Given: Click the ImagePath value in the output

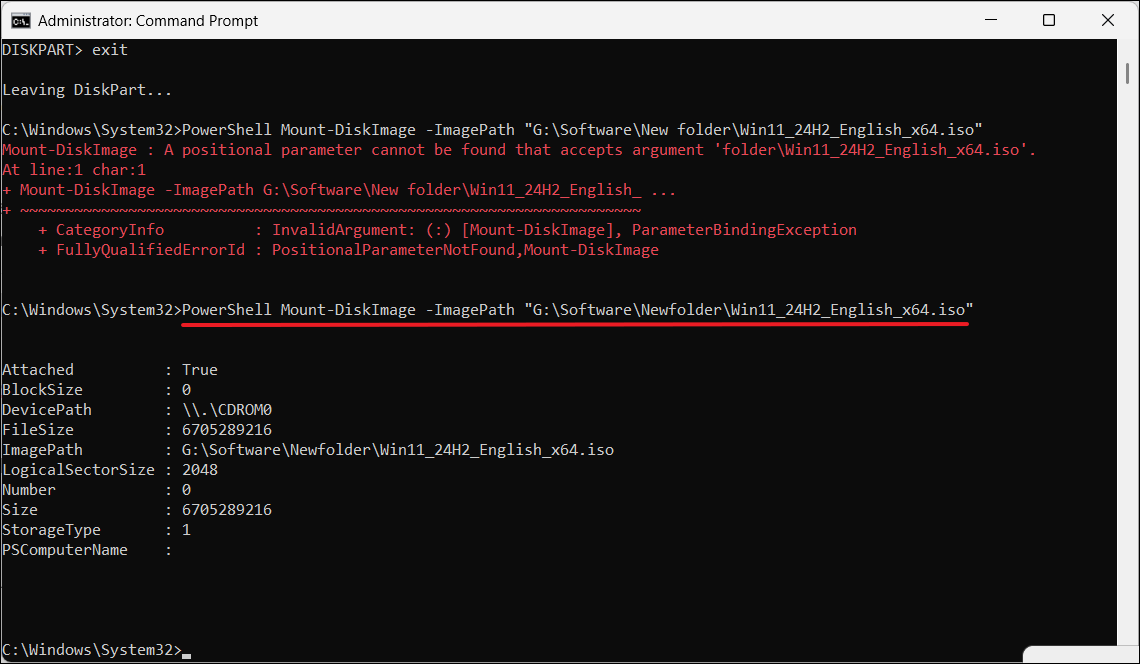Looking at the screenshot, I should (x=398, y=450).
